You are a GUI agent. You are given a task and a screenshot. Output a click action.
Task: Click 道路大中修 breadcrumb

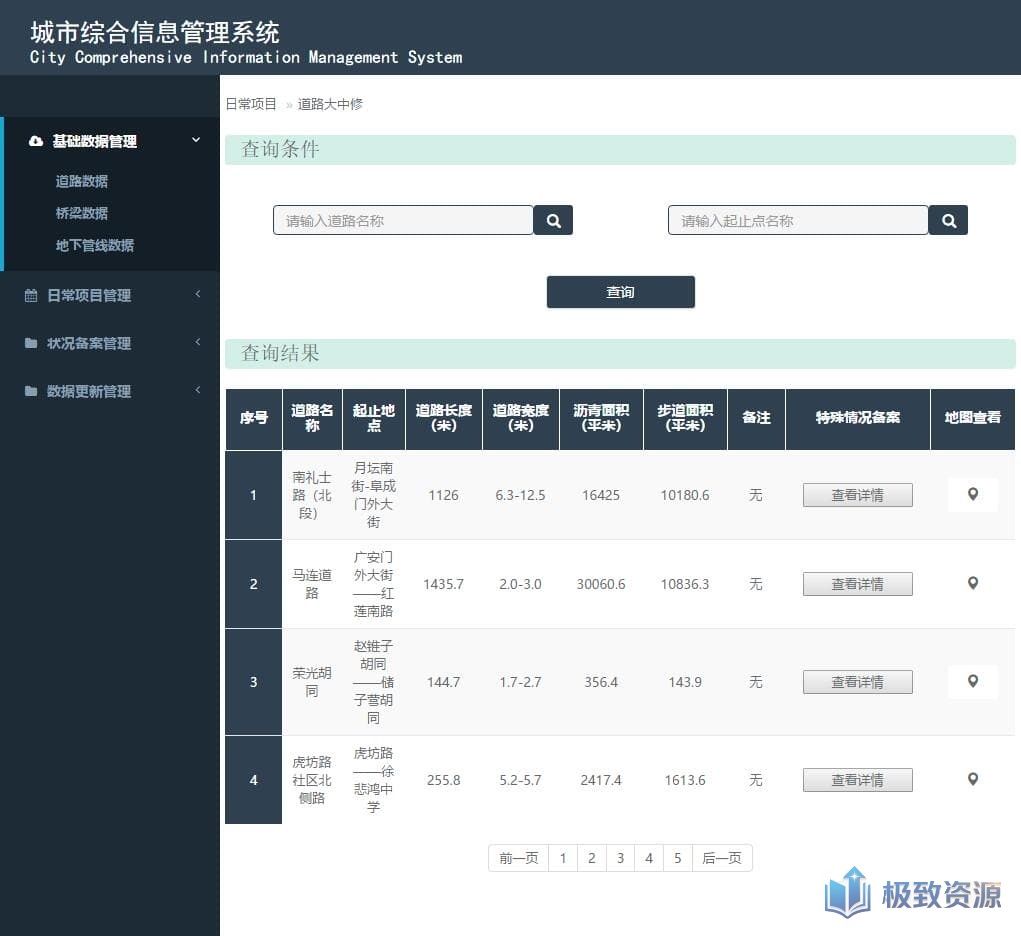pyautogui.click(x=330, y=104)
